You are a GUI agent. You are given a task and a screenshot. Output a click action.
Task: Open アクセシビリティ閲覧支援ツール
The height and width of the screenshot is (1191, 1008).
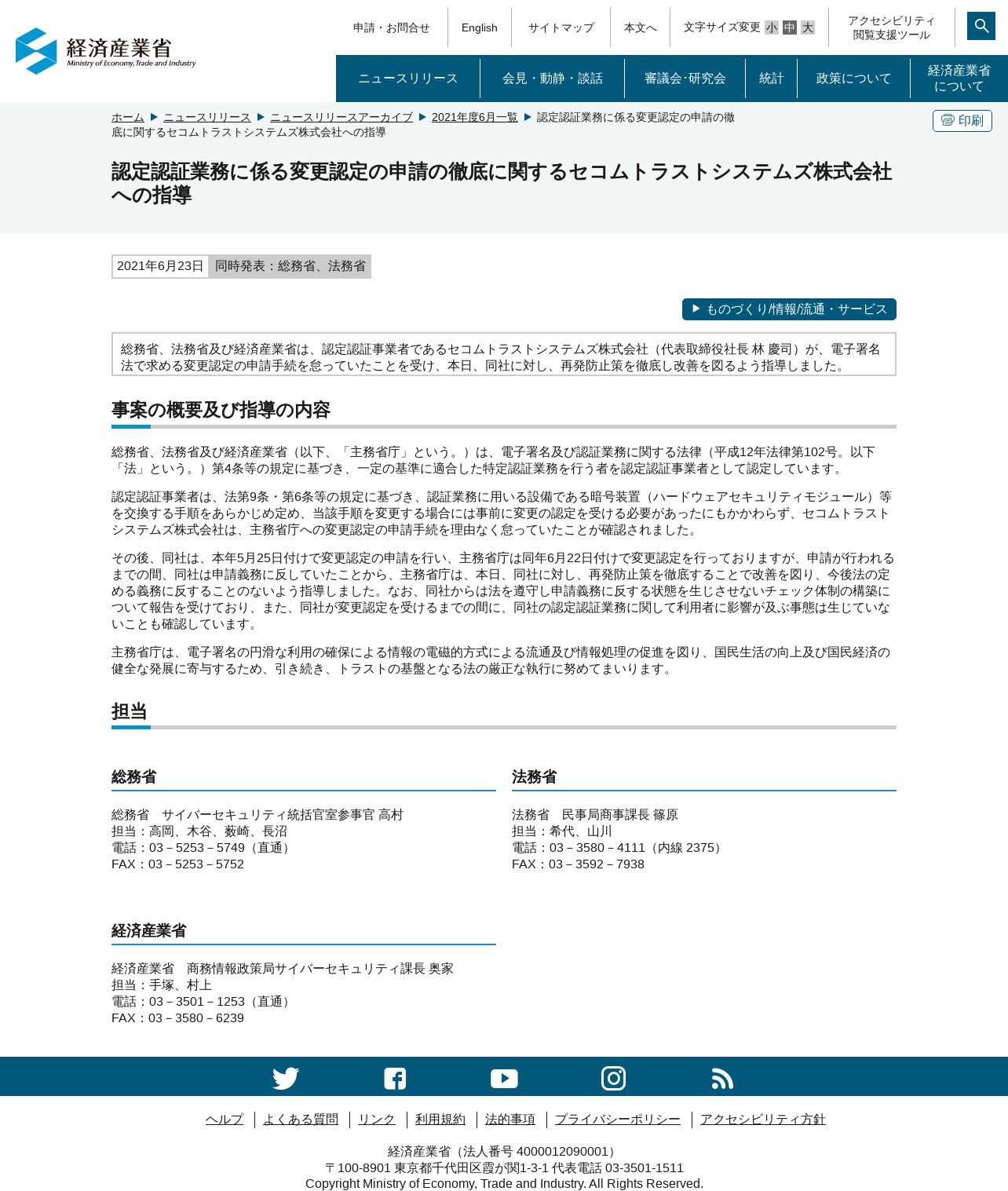[x=892, y=27]
